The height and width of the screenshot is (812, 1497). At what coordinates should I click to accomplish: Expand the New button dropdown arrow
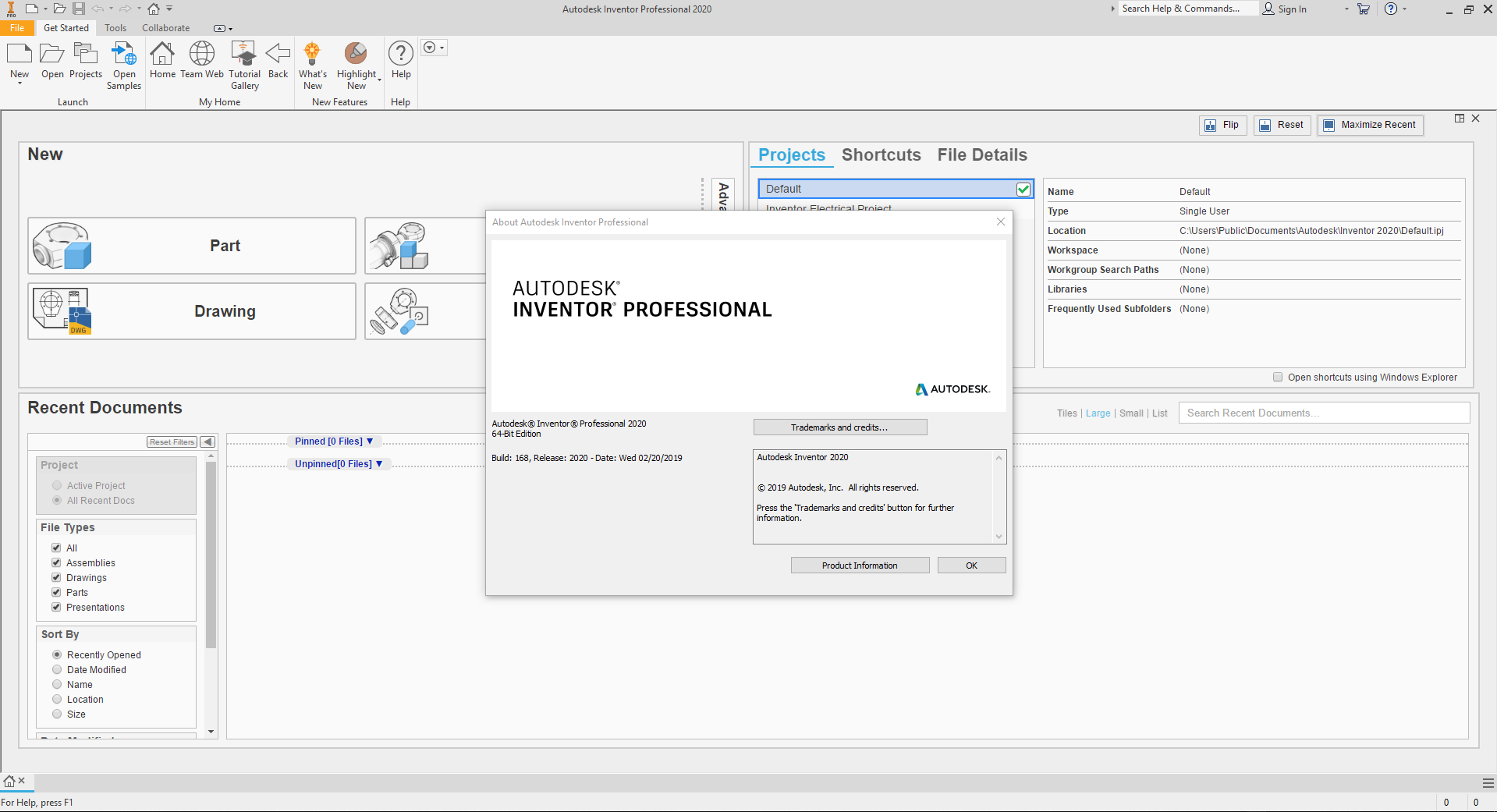[x=20, y=83]
